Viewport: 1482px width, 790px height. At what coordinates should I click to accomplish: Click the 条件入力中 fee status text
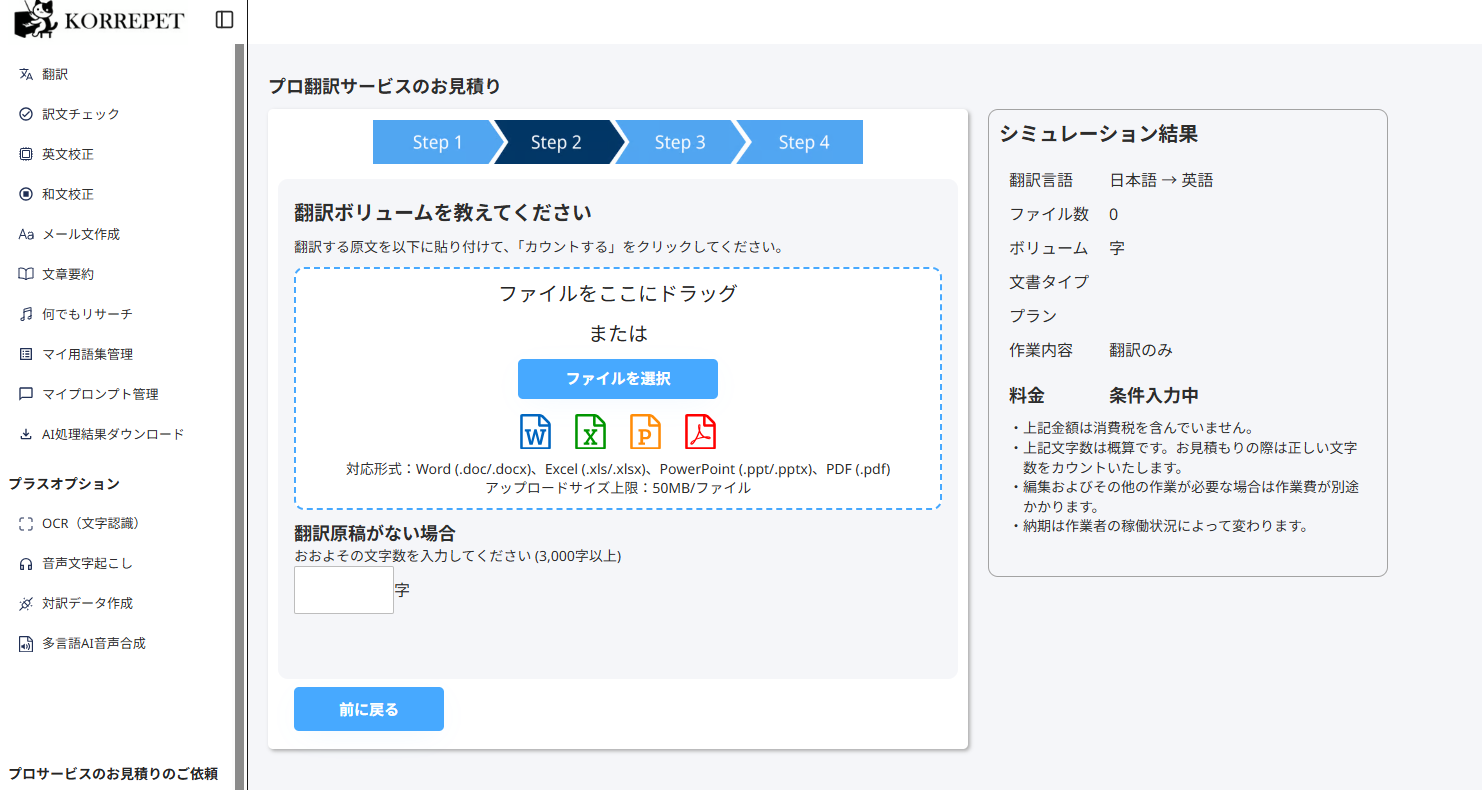pyautogui.click(x=1154, y=395)
